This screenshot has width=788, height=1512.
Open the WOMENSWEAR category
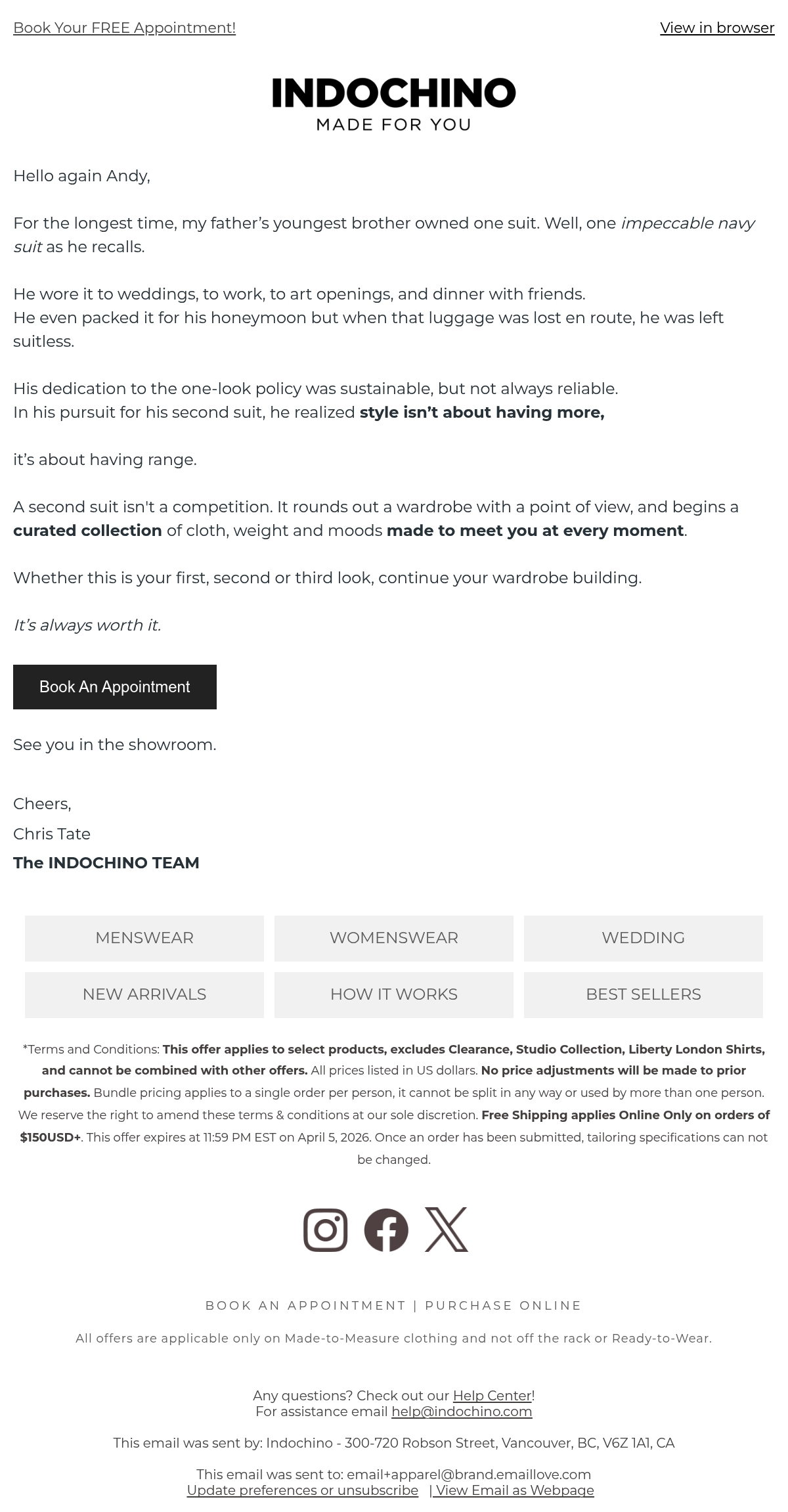click(394, 938)
